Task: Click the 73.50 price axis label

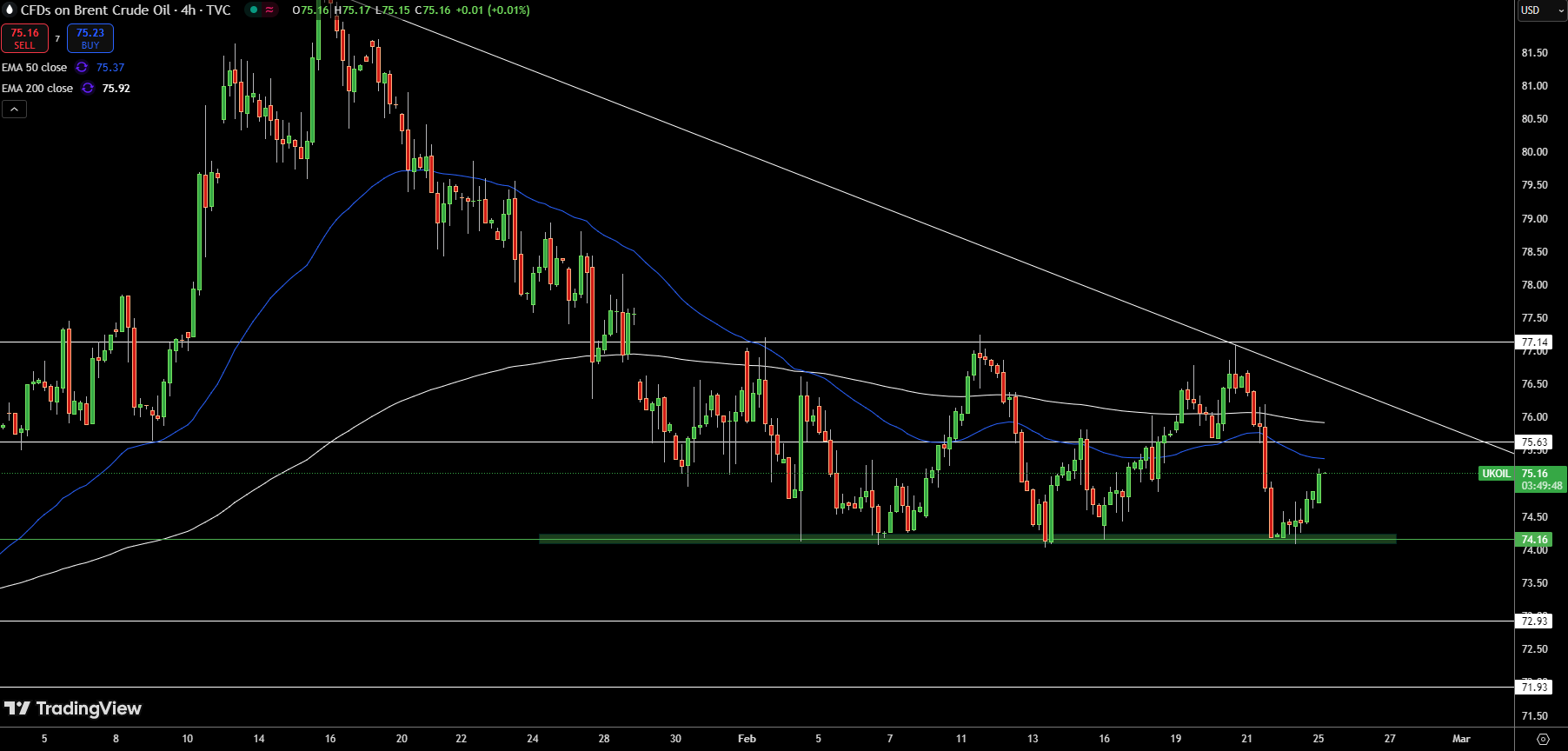Action: 1535,583
